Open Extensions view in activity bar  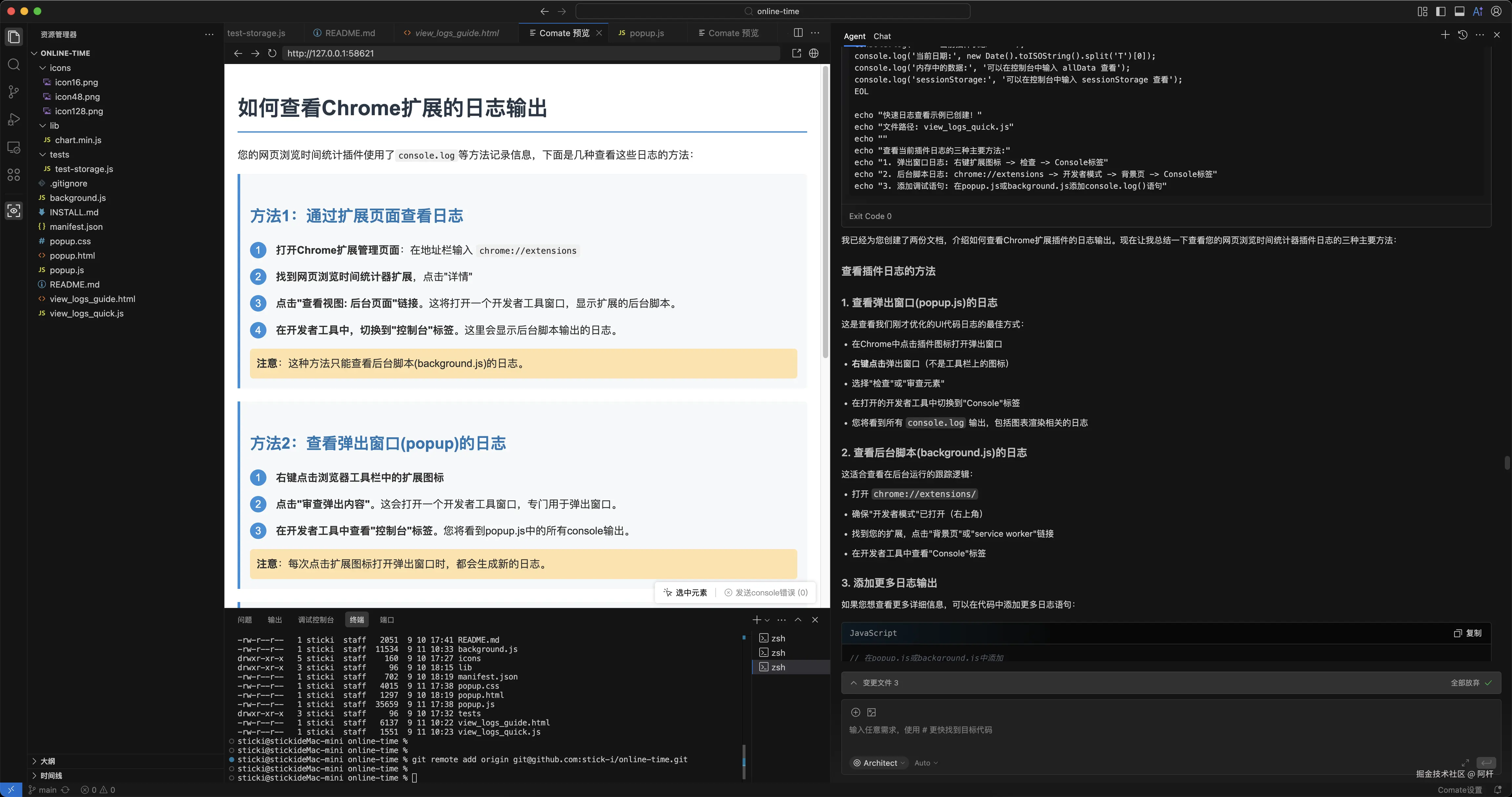click(13, 175)
